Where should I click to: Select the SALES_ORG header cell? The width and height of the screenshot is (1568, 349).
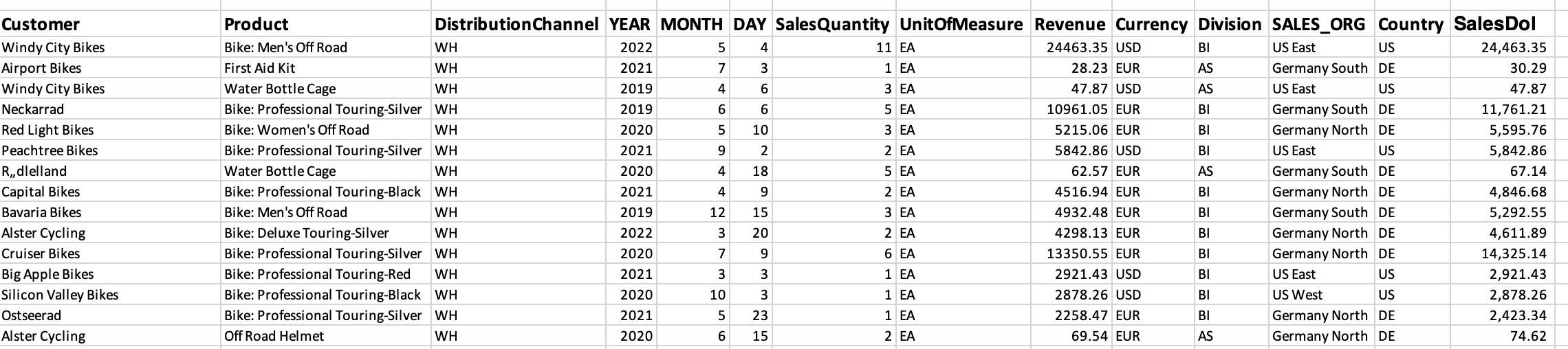[1318, 25]
